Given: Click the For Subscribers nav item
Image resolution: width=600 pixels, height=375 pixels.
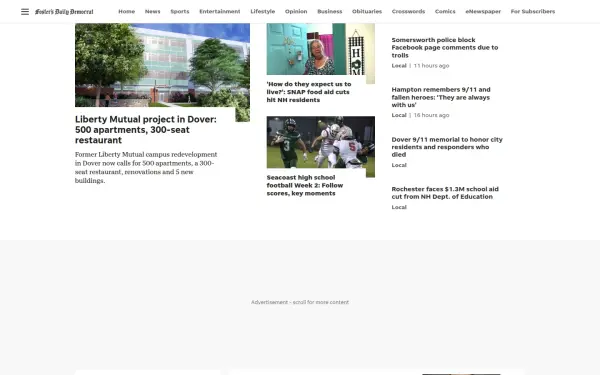Looking at the screenshot, I should (533, 11).
